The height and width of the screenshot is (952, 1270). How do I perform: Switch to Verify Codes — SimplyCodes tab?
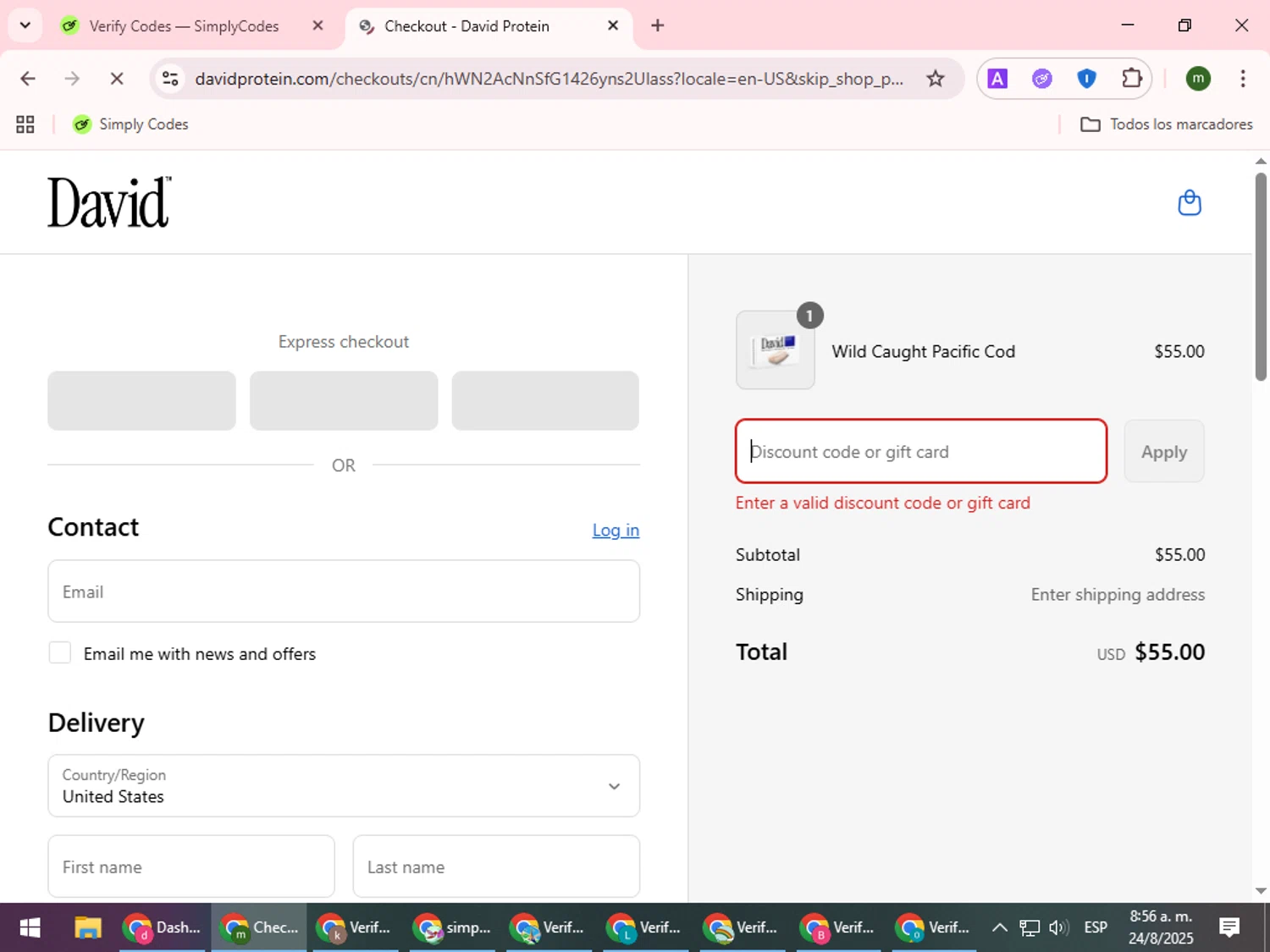tap(184, 26)
